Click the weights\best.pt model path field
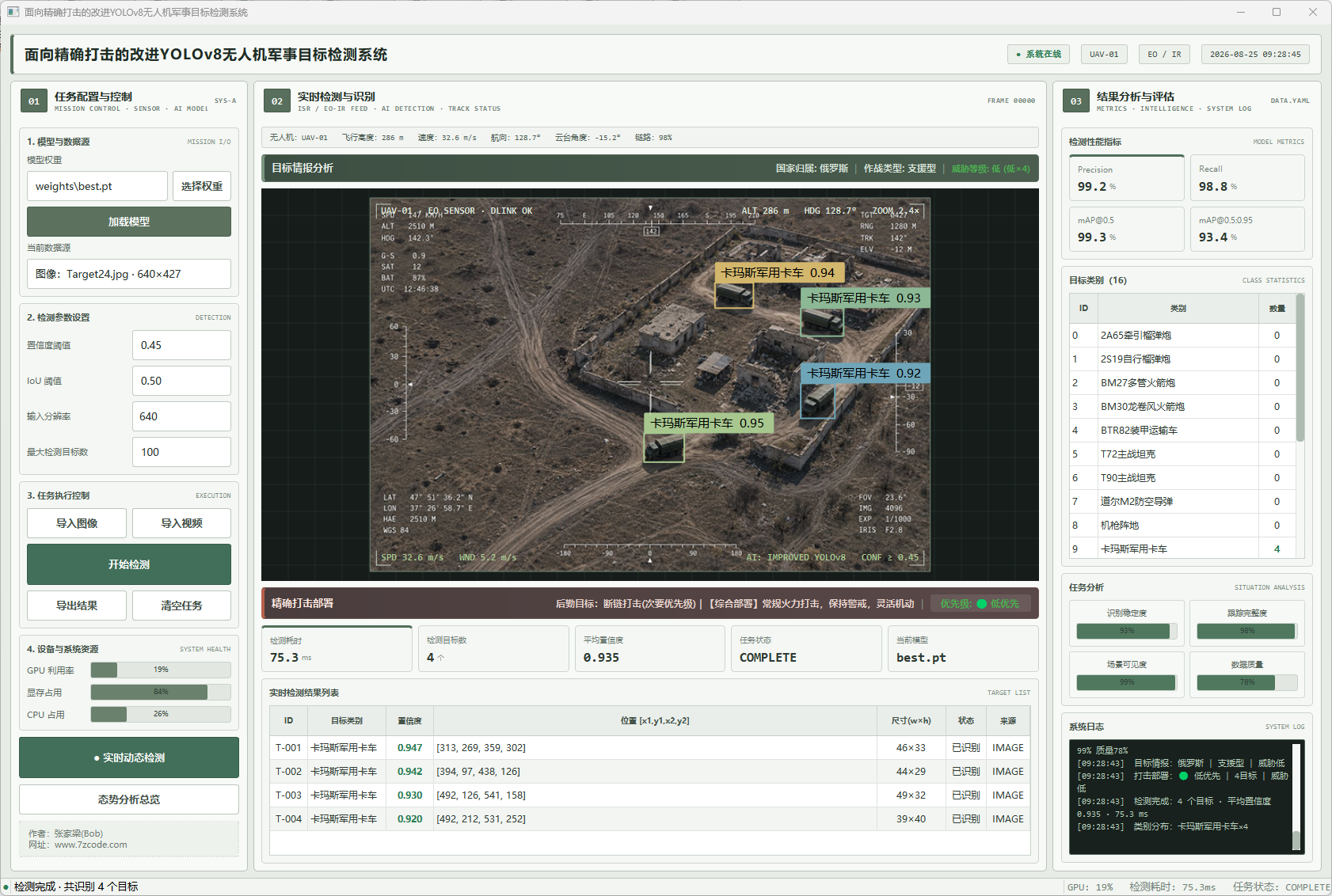Image resolution: width=1332 pixels, height=896 pixels. pos(97,186)
